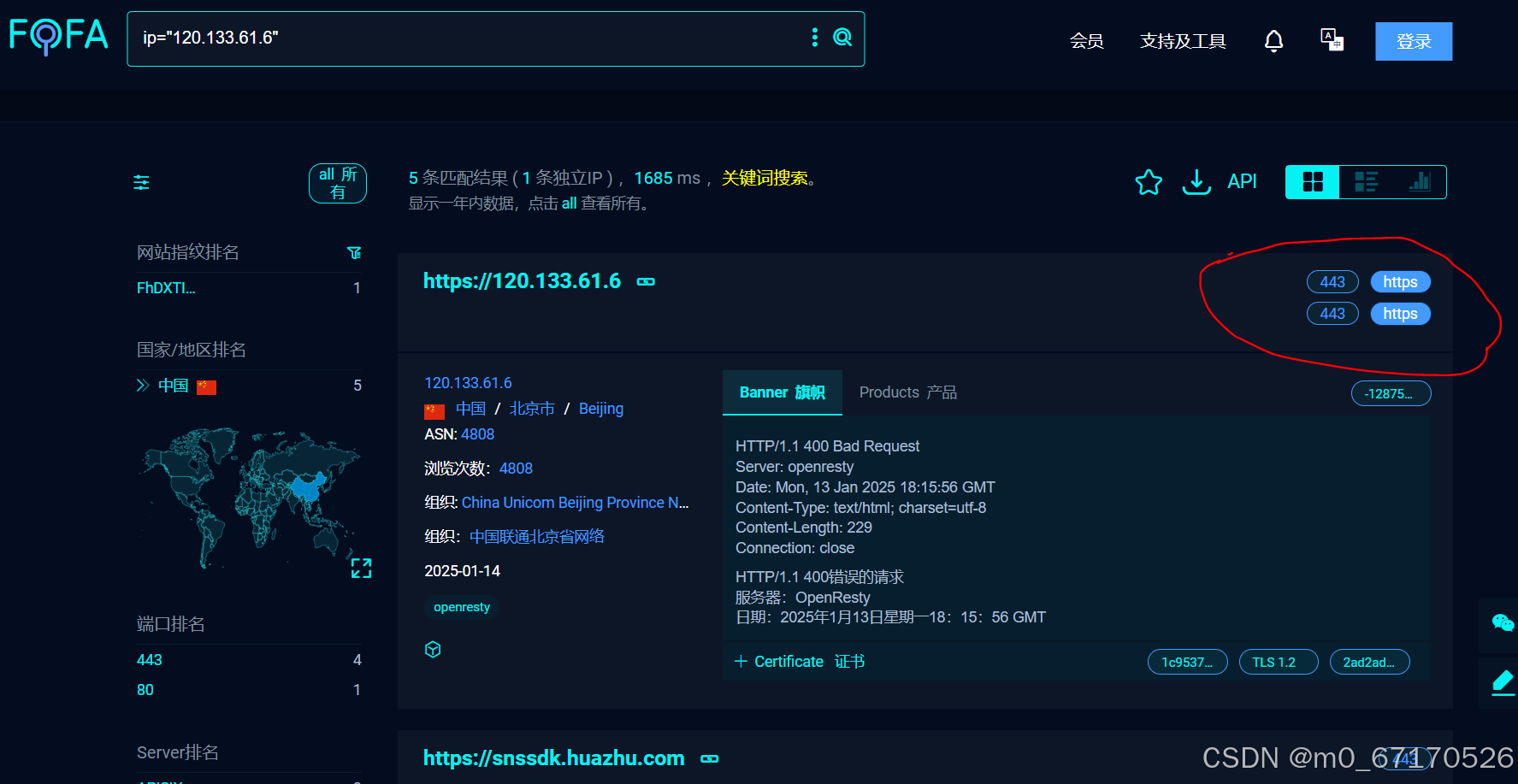This screenshot has height=784, width=1518.
Task: Click the 1c9537... certificate badge
Action: tap(1187, 662)
